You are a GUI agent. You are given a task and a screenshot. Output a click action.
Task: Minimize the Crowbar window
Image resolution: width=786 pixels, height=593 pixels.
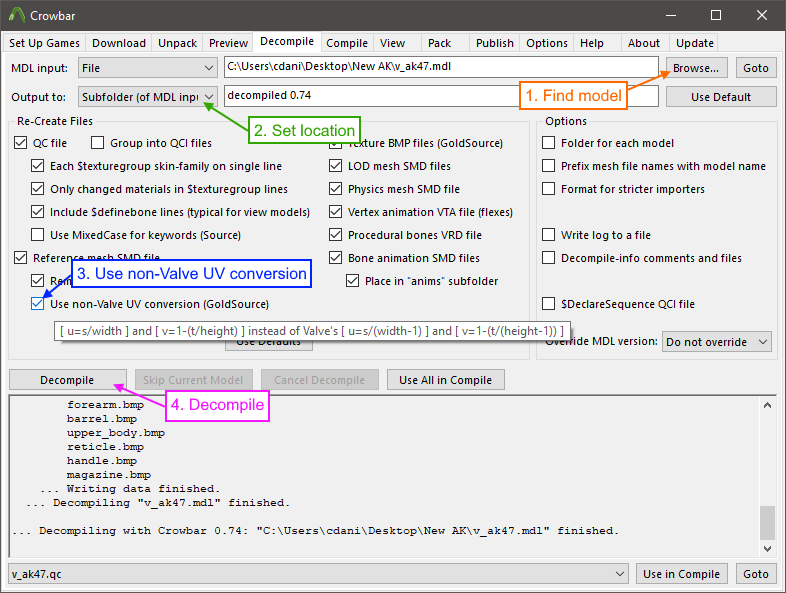(671, 15)
